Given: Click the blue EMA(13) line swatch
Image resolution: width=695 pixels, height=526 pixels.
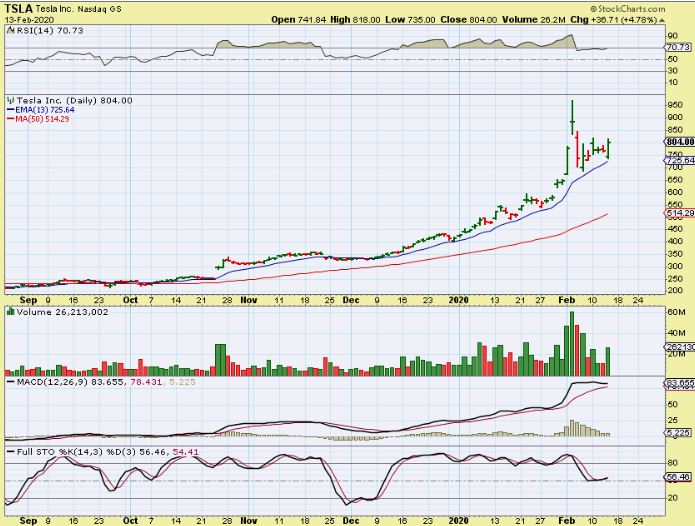Looking at the screenshot, I should pos(11,109).
